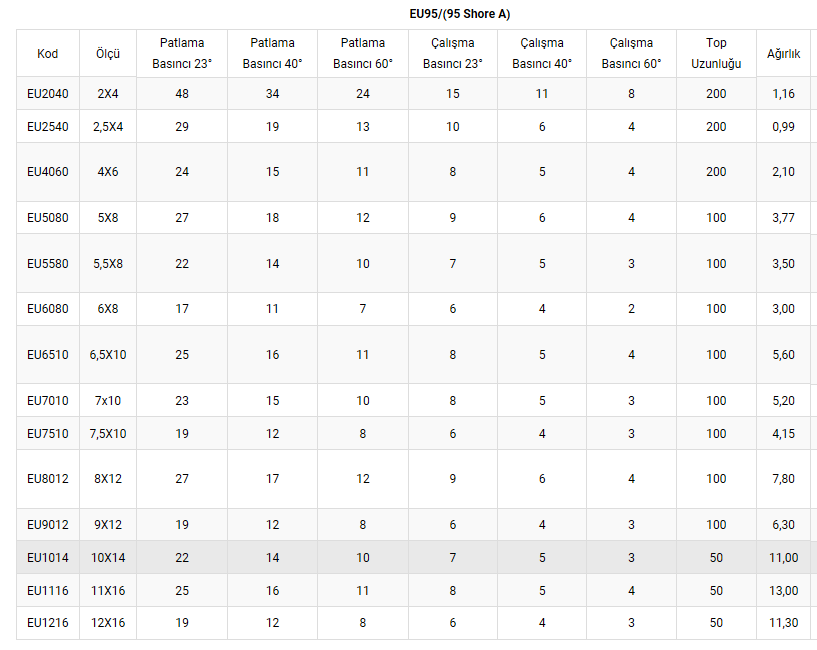Click the EU6080 row code
This screenshot has width=817, height=650.
(x=47, y=309)
